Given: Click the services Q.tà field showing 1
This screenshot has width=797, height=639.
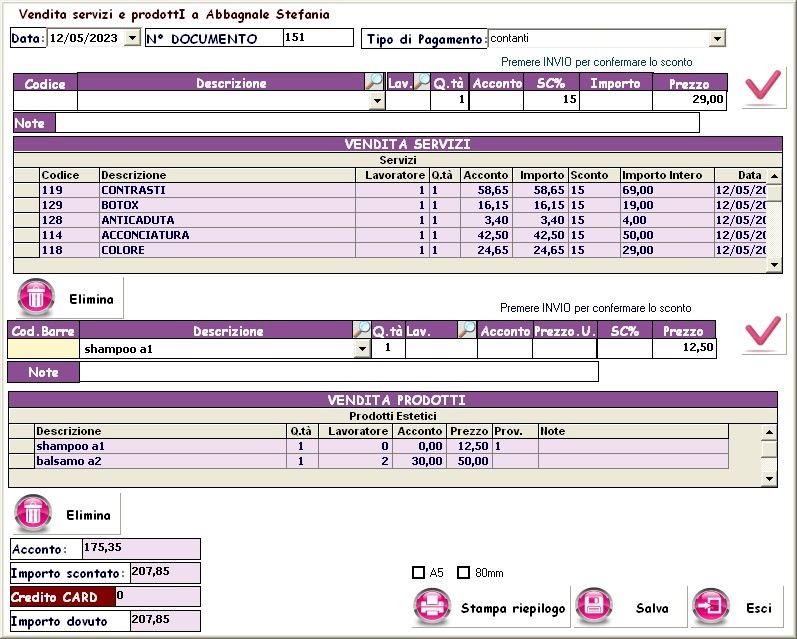Looking at the screenshot, I should pyautogui.click(x=449, y=100).
